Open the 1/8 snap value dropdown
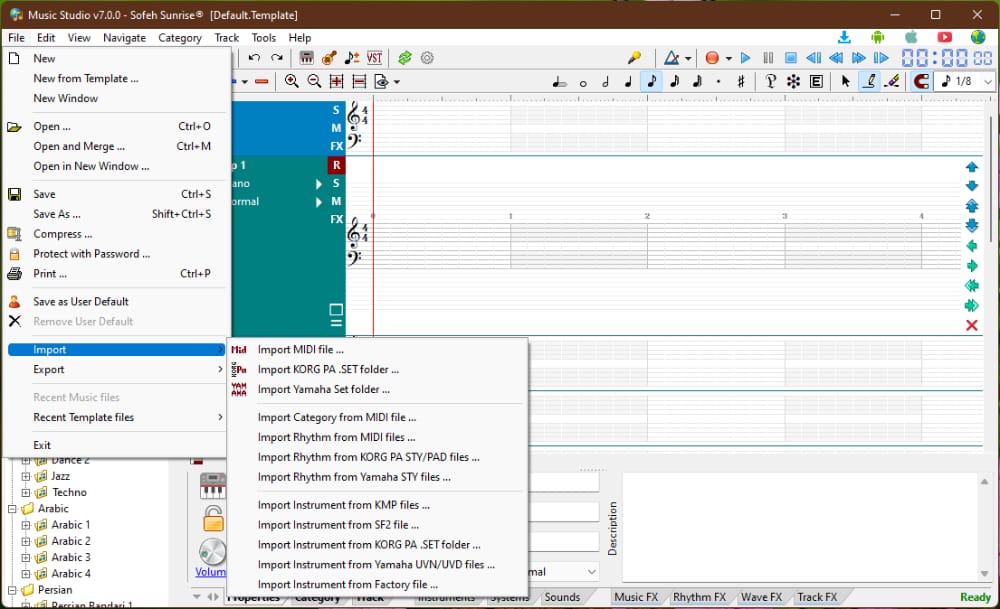 coord(988,82)
